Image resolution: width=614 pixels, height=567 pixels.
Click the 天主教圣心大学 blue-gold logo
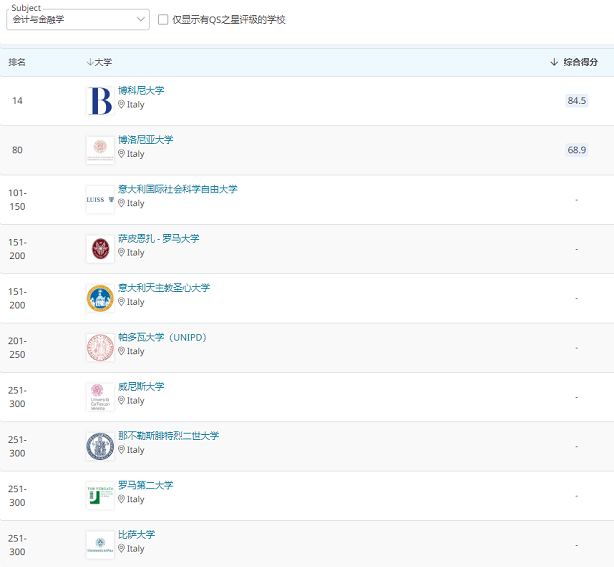100,298
